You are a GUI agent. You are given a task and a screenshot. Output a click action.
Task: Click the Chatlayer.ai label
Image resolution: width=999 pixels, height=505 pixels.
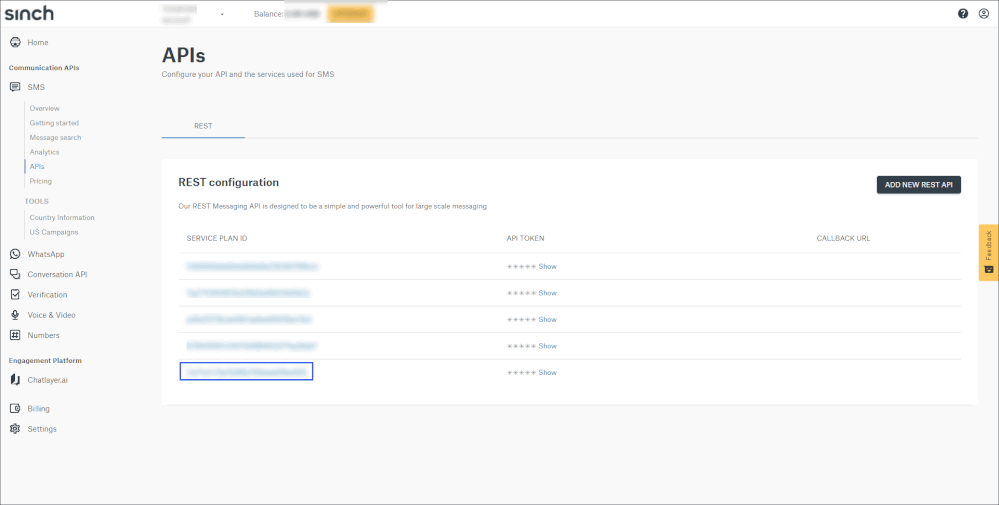(47, 380)
